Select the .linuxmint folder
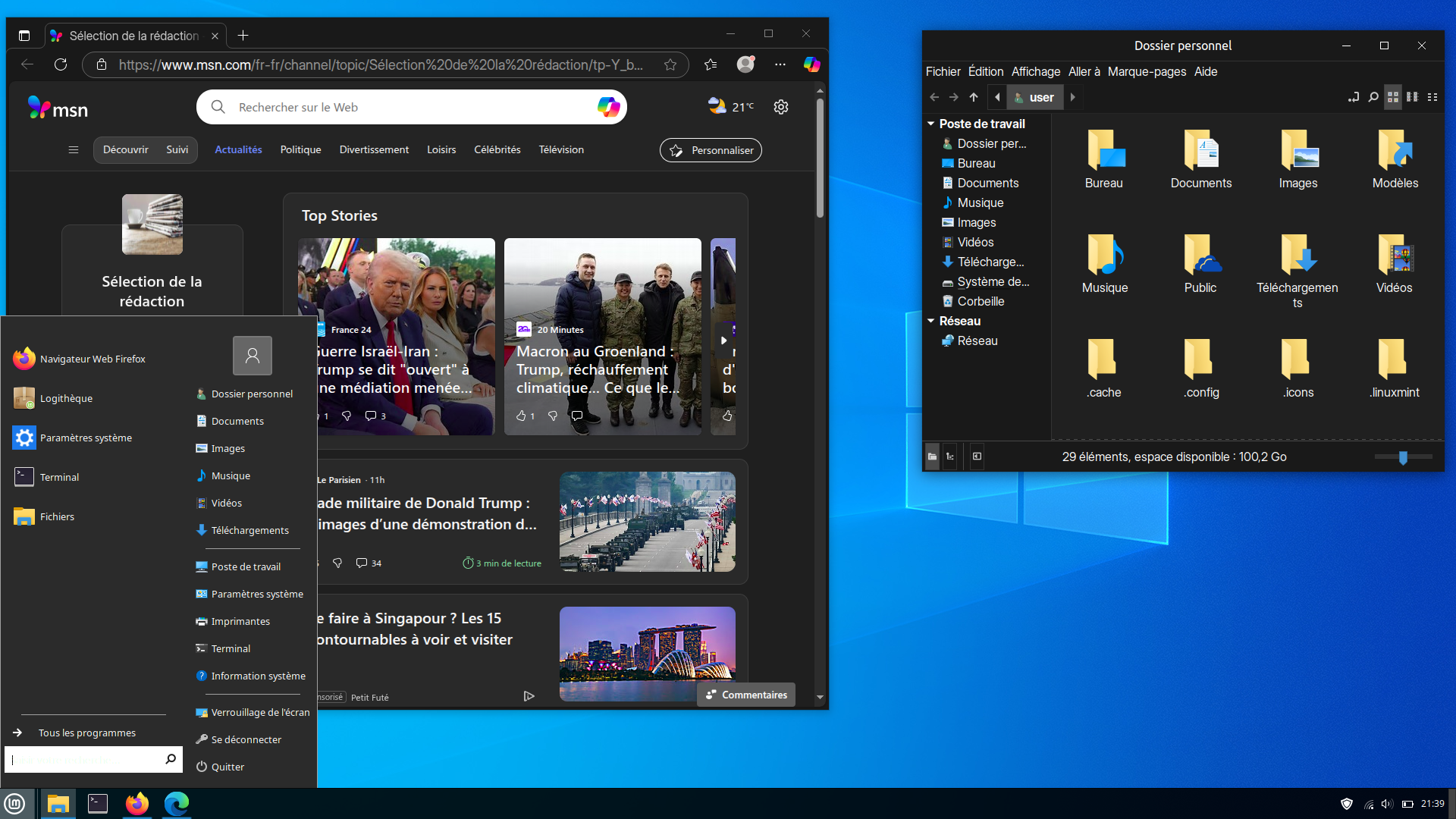Image resolution: width=1456 pixels, height=819 pixels. point(1395,368)
